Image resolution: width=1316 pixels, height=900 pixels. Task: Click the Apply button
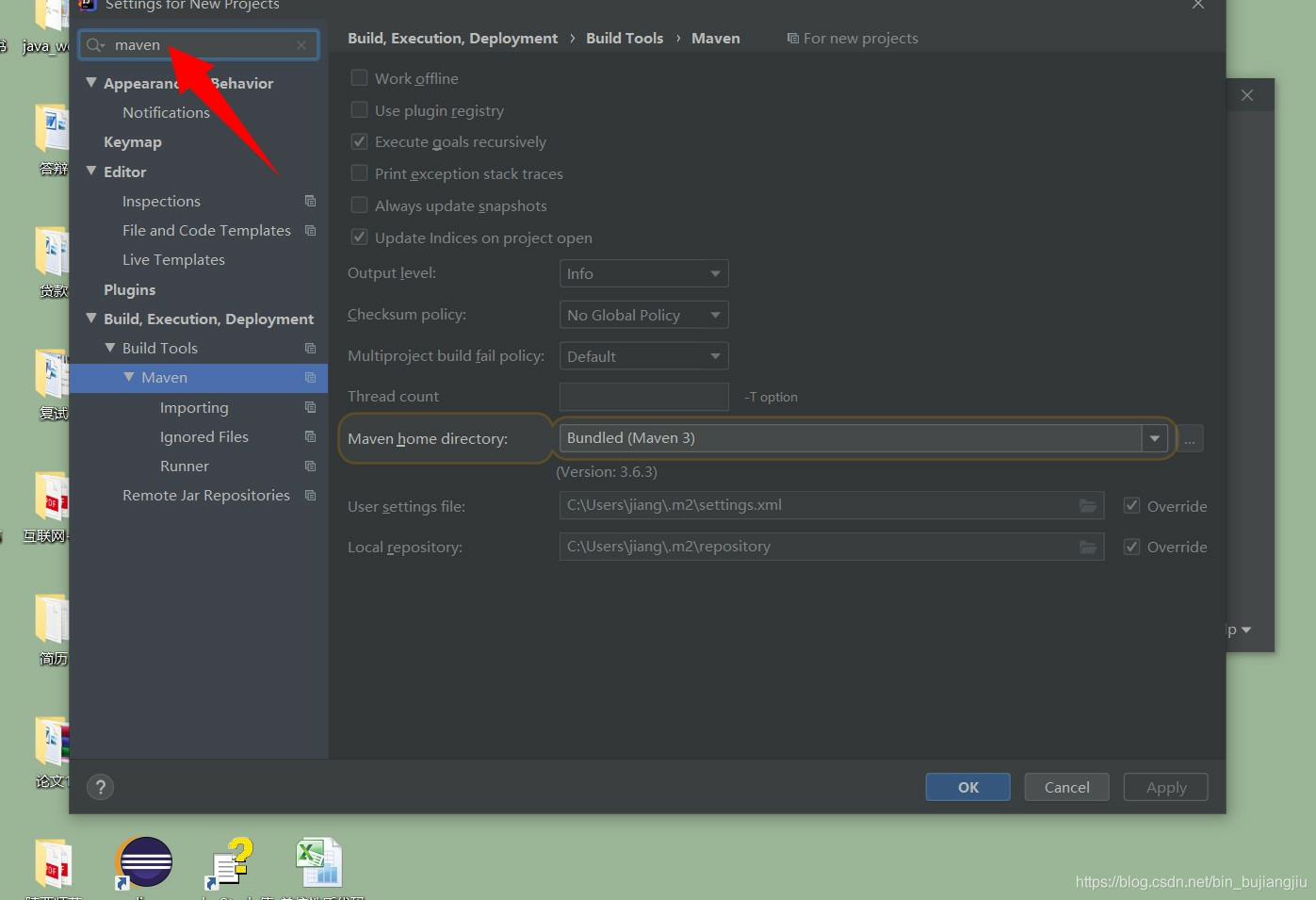[x=1166, y=787]
